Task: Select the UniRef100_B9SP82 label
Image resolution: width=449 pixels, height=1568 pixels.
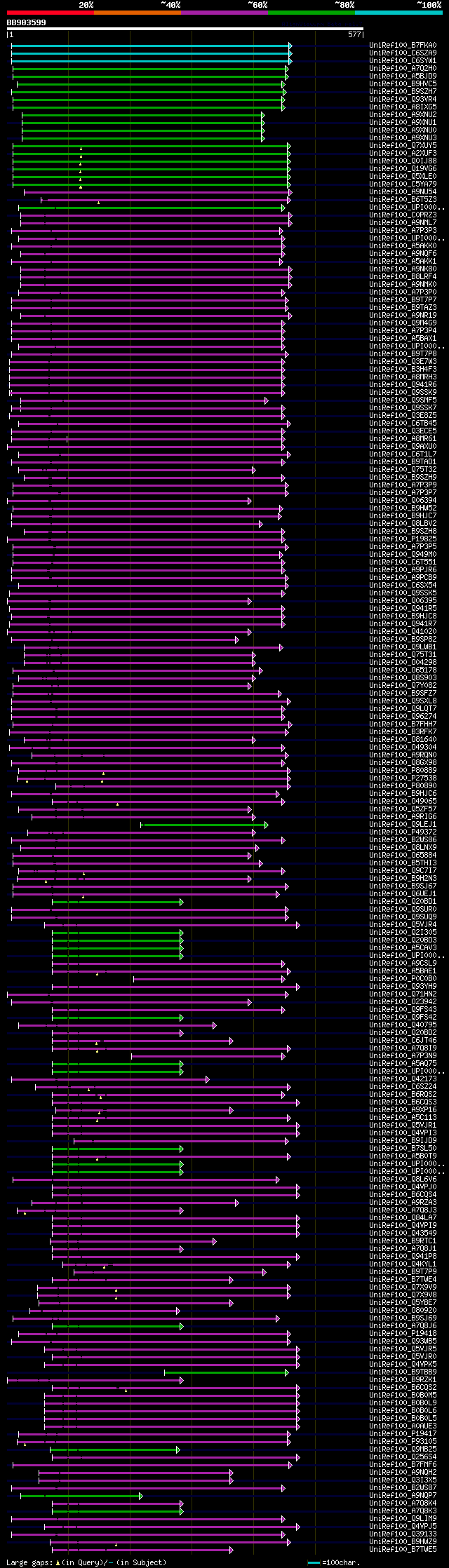Action: (x=403, y=639)
